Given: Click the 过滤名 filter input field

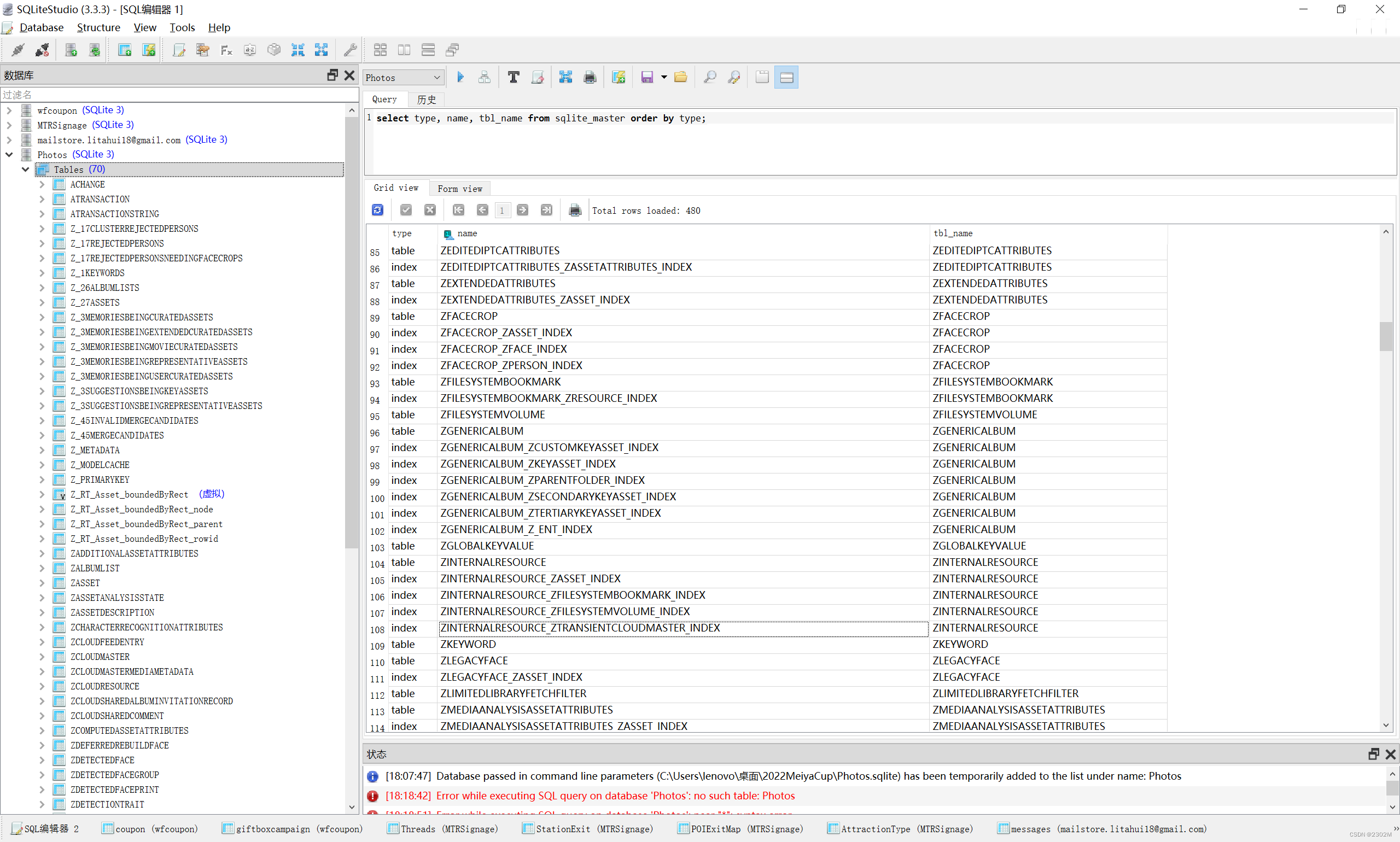Looking at the screenshot, I should pyautogui.click(x=170, y=94).
